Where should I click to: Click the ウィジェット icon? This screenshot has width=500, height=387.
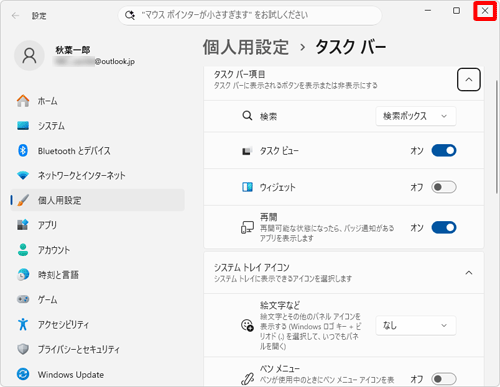(x=247, y=187)
